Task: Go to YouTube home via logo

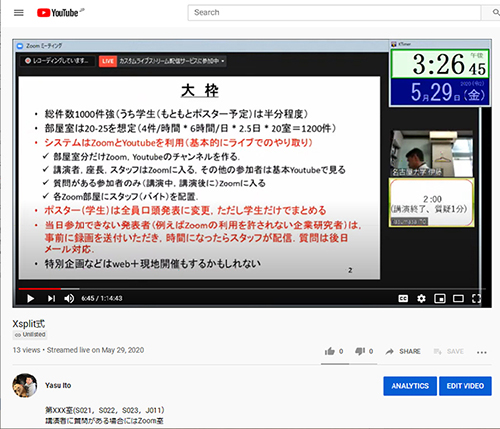Action: point(58,13)
